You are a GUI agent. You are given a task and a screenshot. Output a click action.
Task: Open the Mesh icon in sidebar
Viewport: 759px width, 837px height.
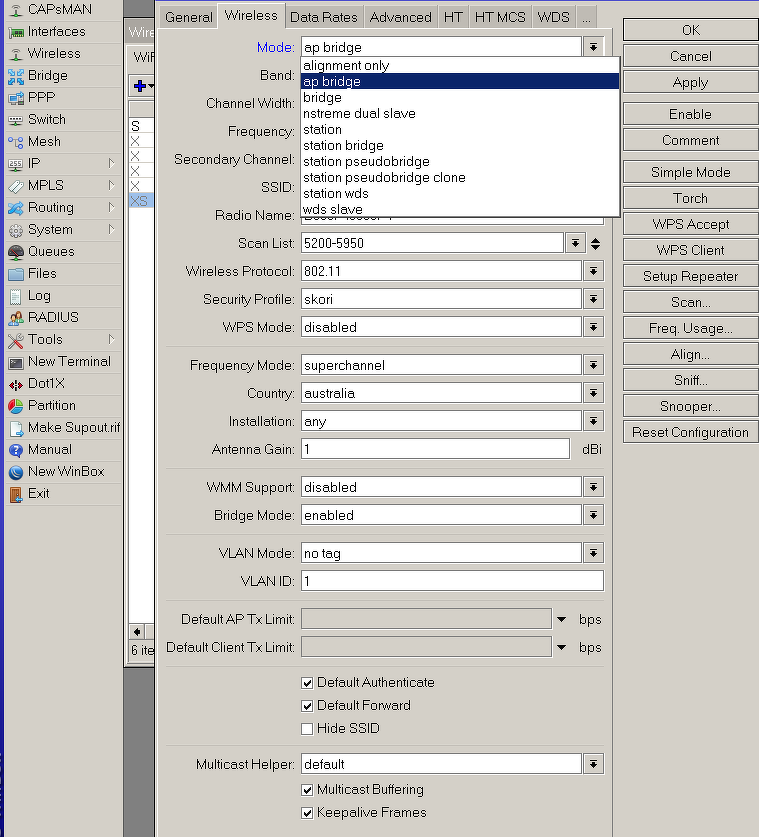(x=16, y=142)
